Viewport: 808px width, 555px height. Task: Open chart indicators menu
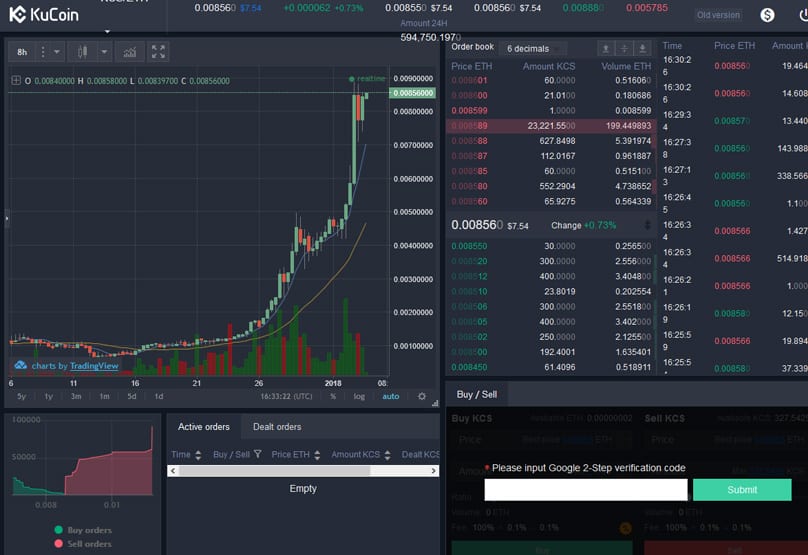pos(129,52)
